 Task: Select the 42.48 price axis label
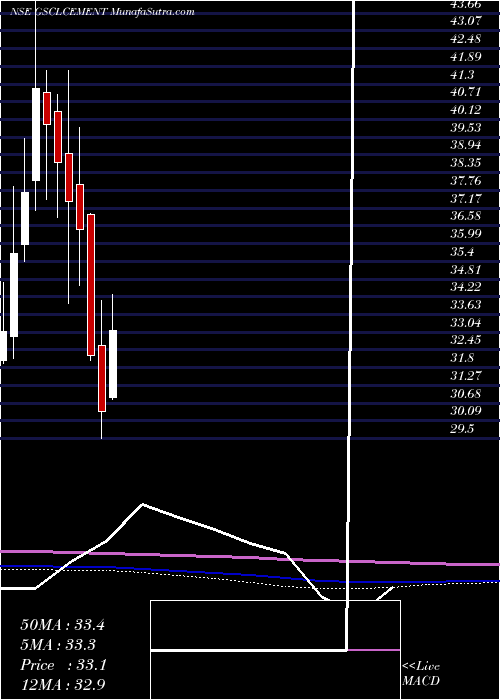pyautogui.click(x=465, y=39)
